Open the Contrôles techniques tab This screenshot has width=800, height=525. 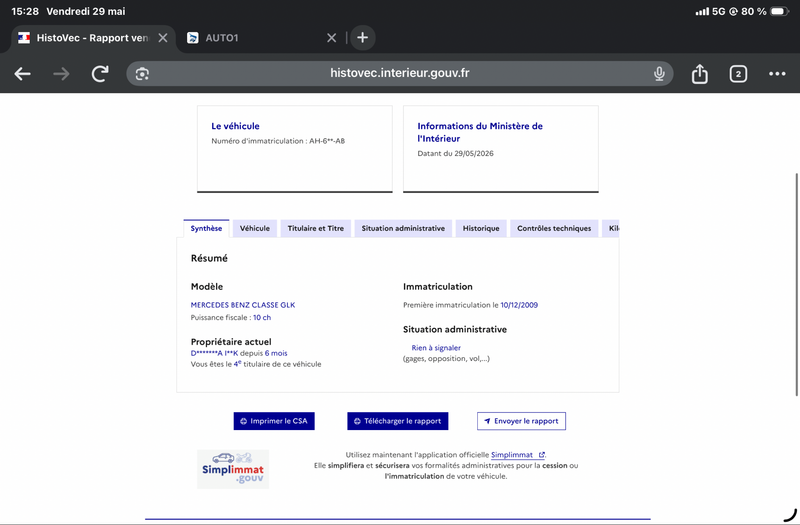(554, 228)
